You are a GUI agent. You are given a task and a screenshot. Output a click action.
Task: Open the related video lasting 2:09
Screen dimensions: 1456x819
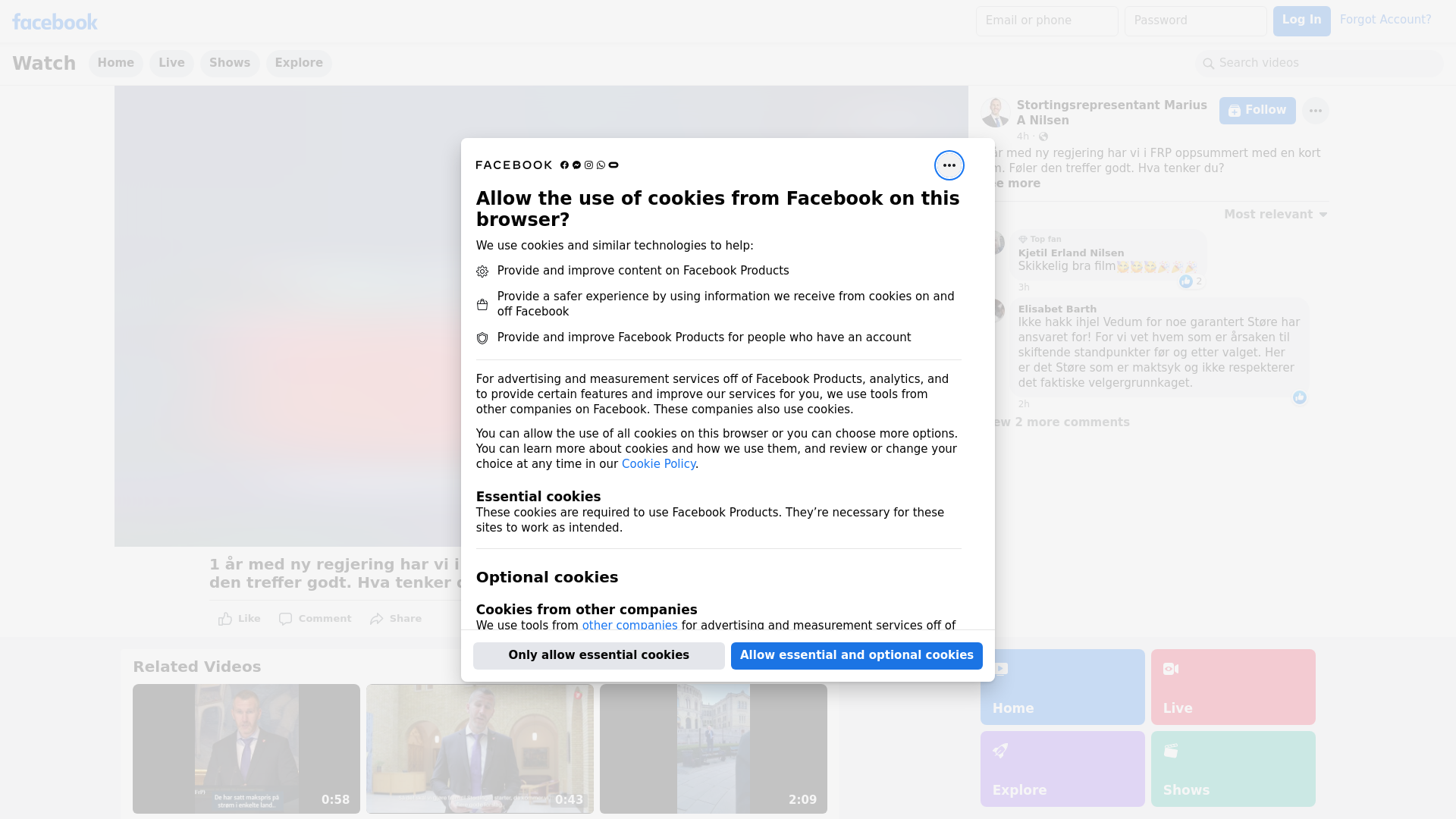[714, 748]
